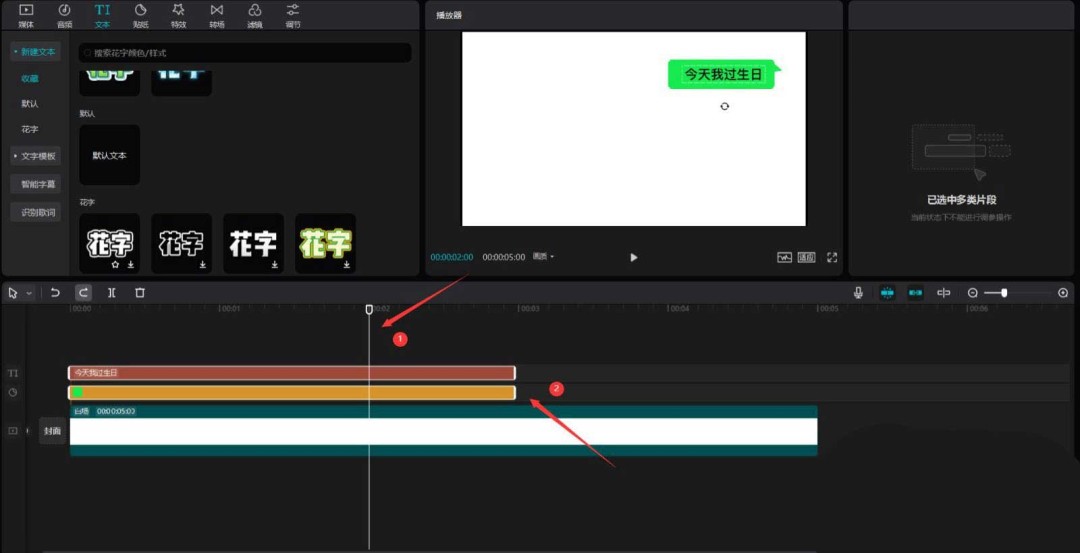The image size is (1080, 553).
Task: Click the split clip tool icon
Action: (x=112, y=293)
